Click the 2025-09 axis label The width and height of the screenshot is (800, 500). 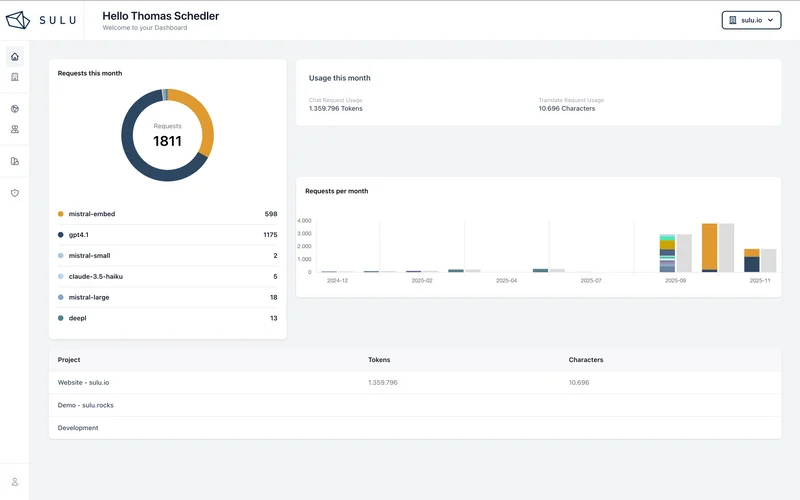676,281
